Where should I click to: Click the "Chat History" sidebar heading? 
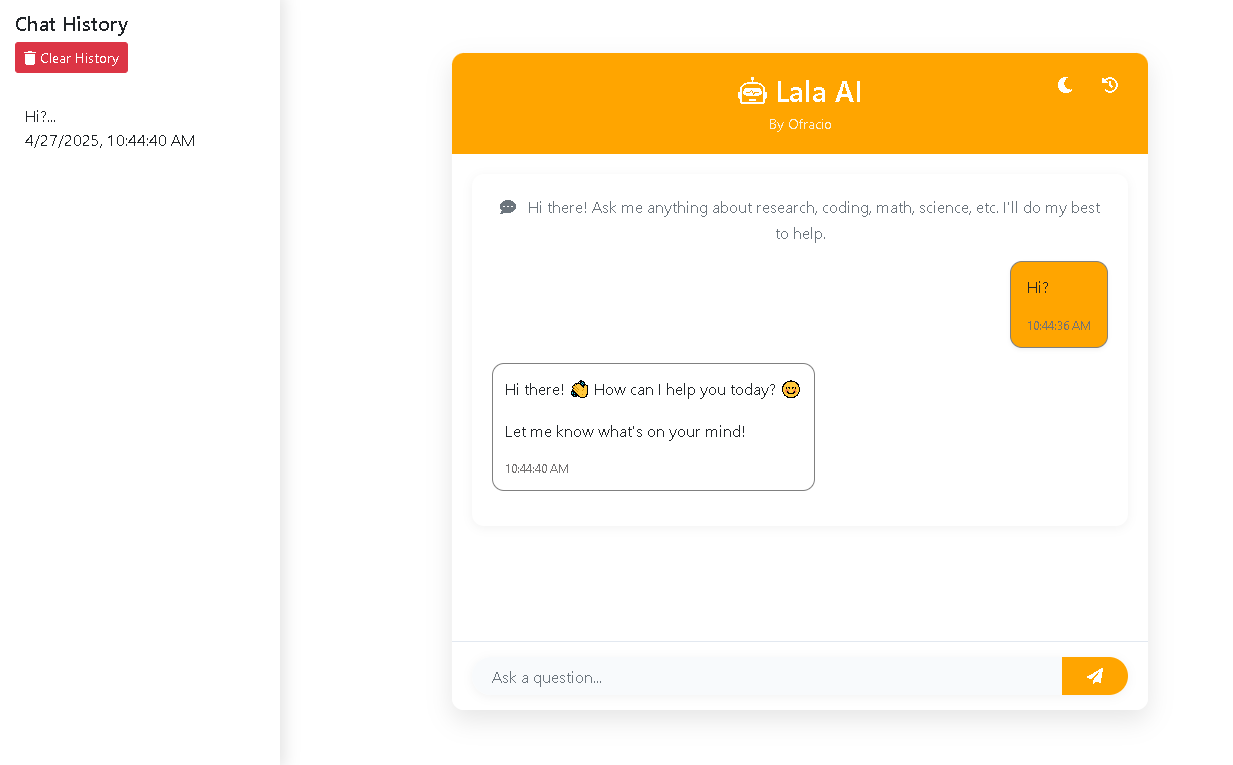71,24
